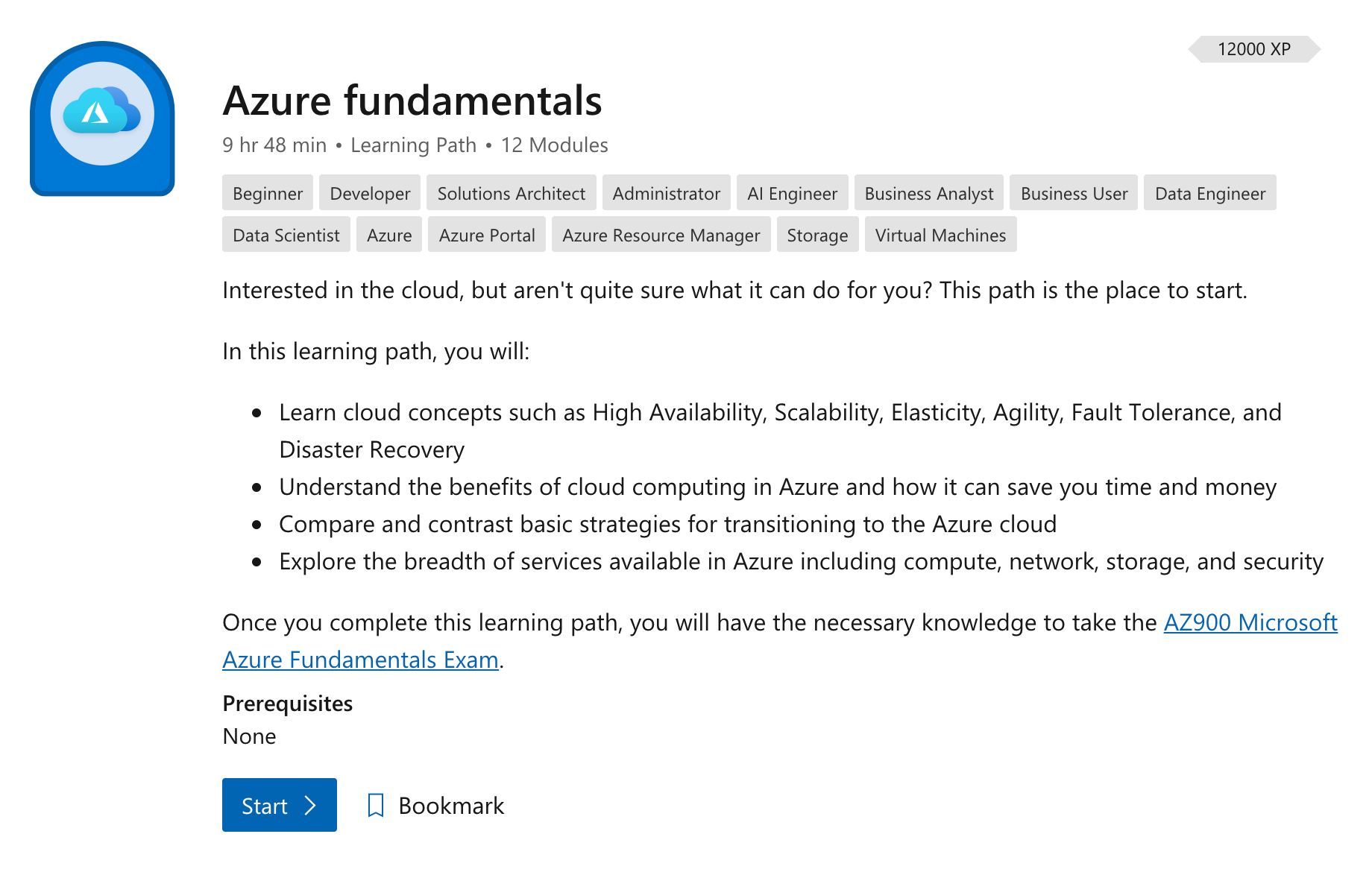Screen dimensions: 1372x872
Task: Select the AI Engineer tag
Action: click(x=792, y=193)
